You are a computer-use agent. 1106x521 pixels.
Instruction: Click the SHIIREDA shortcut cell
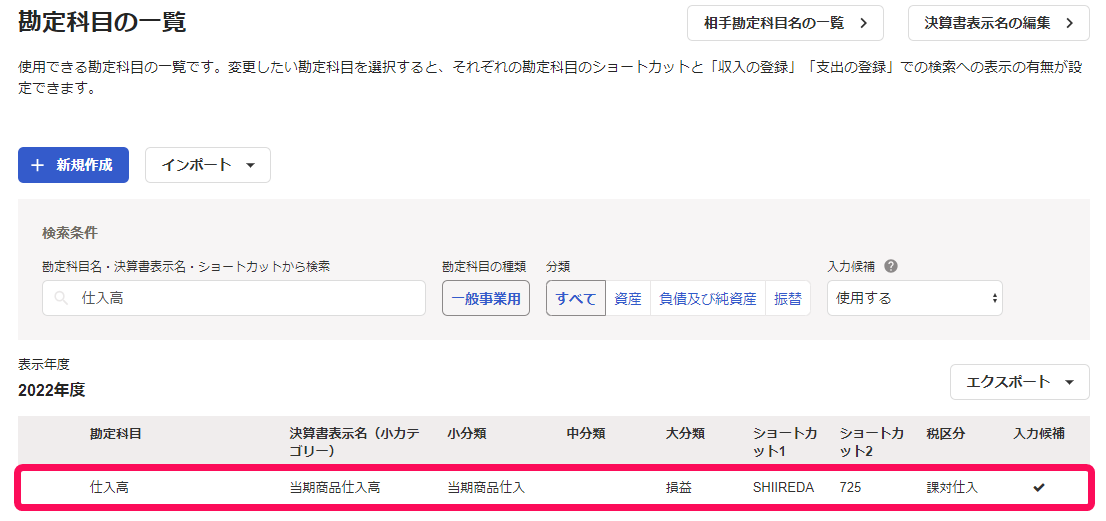783,487
